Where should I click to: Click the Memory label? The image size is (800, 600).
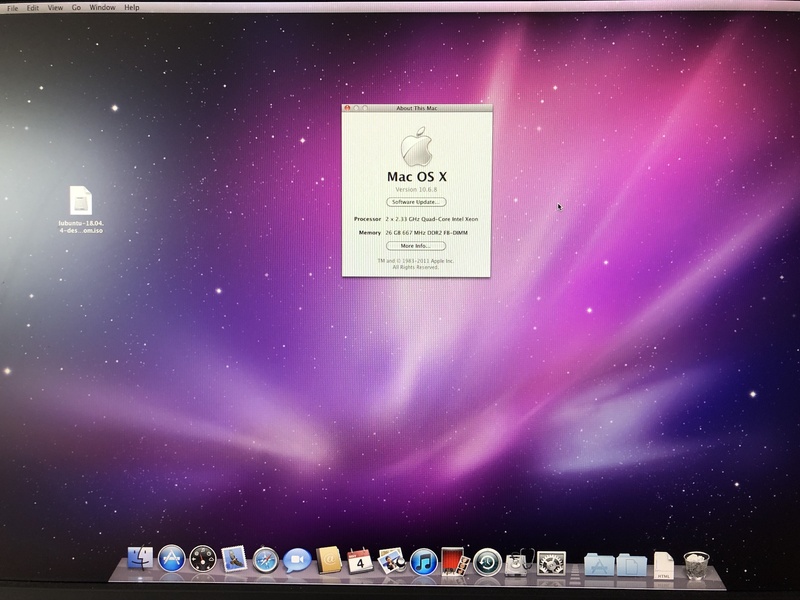tap(370, 233)
